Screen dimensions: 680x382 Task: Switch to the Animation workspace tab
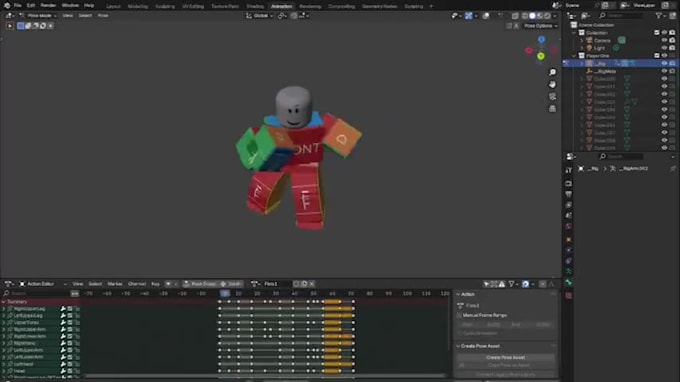point(281,6)
